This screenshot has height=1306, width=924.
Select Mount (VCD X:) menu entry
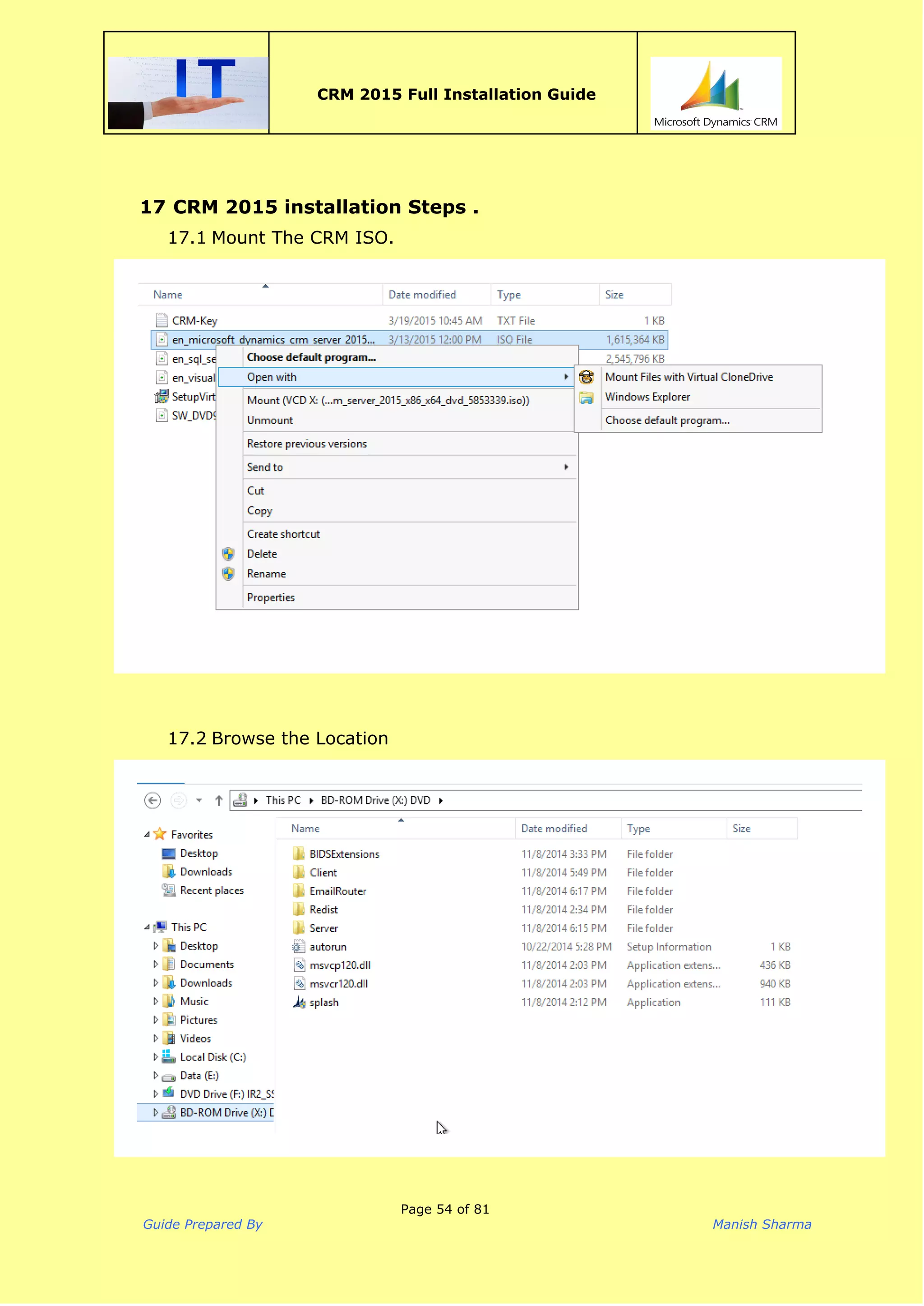[397, 401]
